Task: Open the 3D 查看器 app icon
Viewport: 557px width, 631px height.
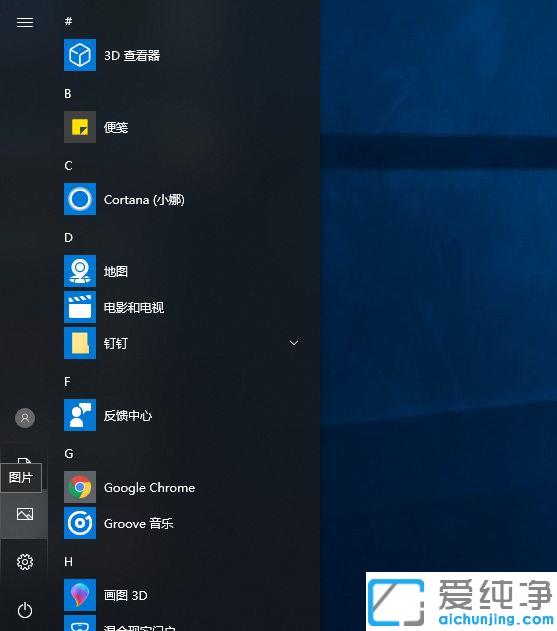Action: click(x=80, y=55)
